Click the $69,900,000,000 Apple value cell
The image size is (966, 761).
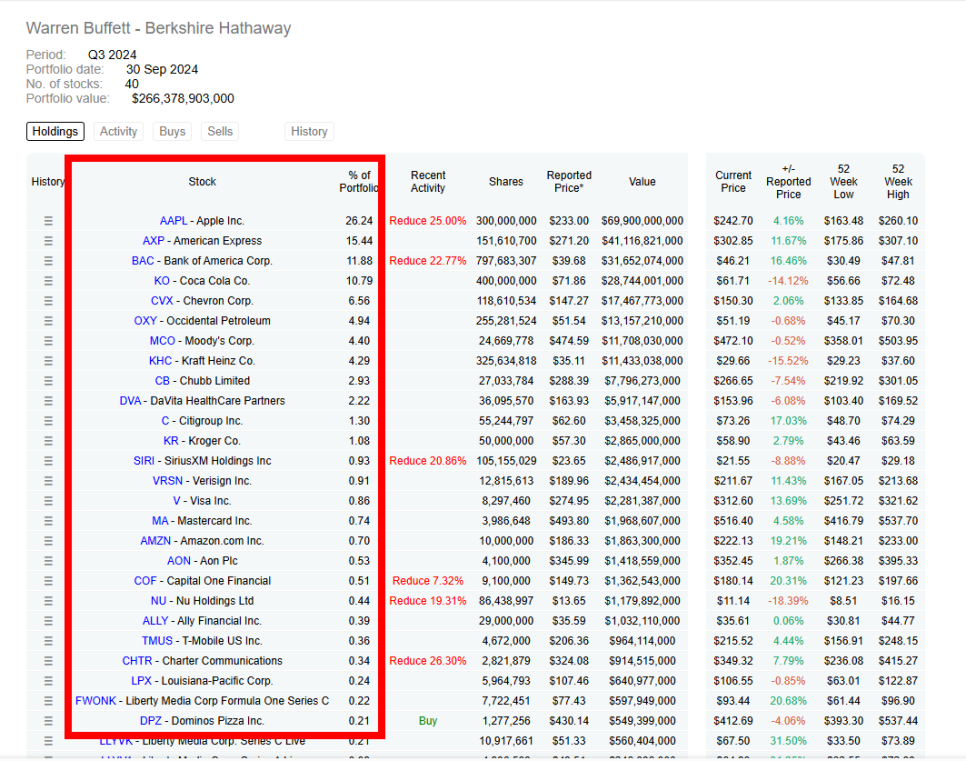point(642,221)
